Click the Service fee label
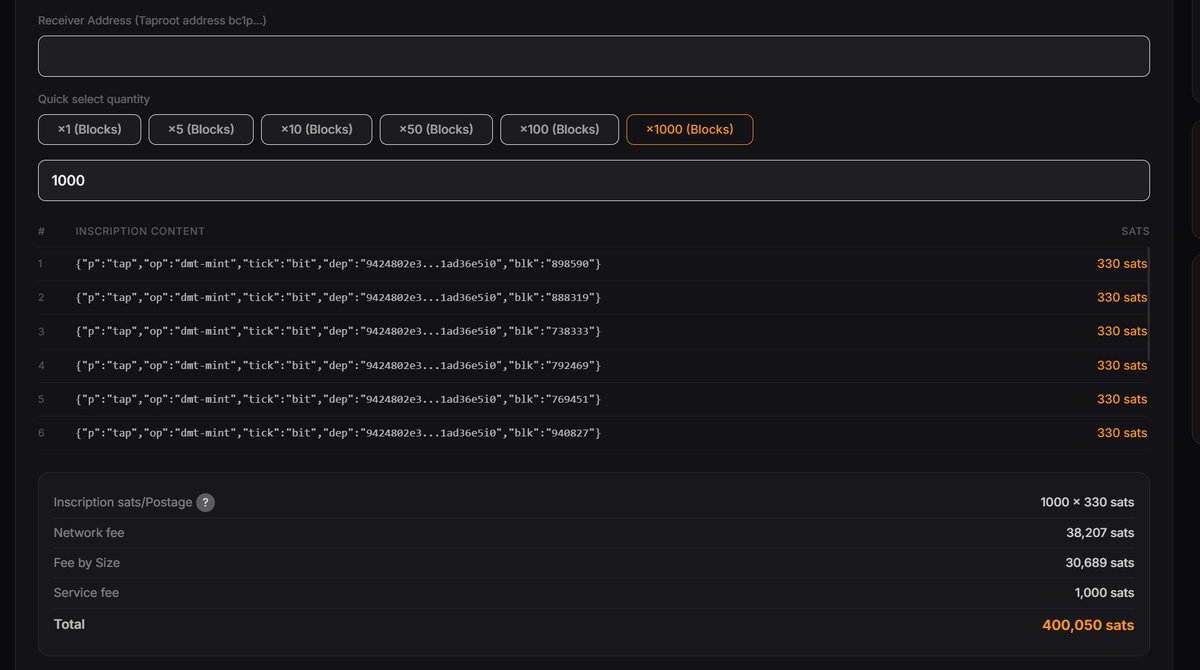Viewport: 1200px width, 670px height. pos(86,593)
